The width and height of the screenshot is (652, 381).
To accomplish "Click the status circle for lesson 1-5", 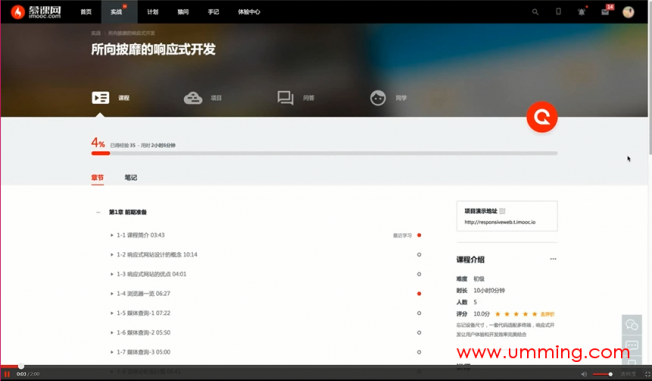I will coord(419,313).
